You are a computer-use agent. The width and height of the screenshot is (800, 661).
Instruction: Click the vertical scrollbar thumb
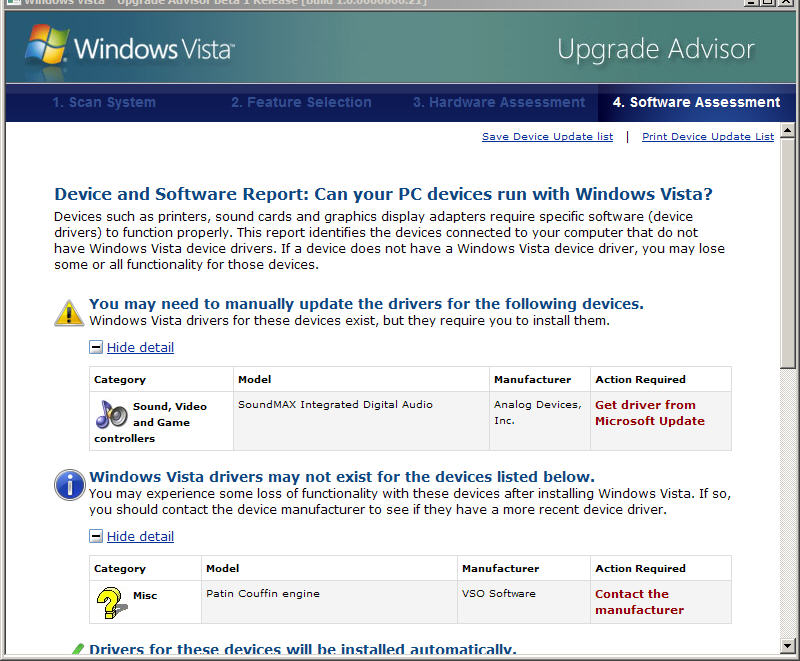[x=788, y=253]
